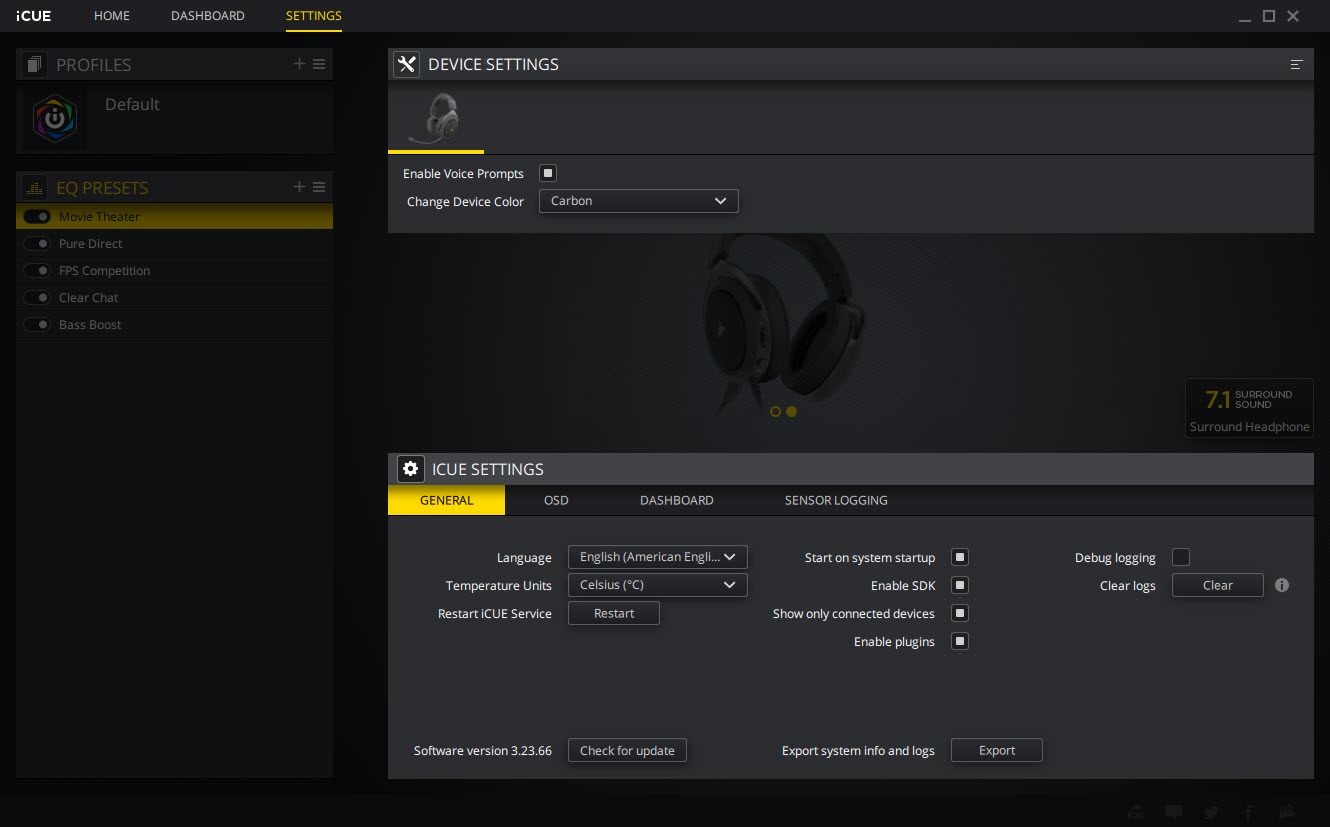Viewport: 1330px width, 827px height.
Task: Click the Software version 3.23.66 text
Action: tap(483, 750)
